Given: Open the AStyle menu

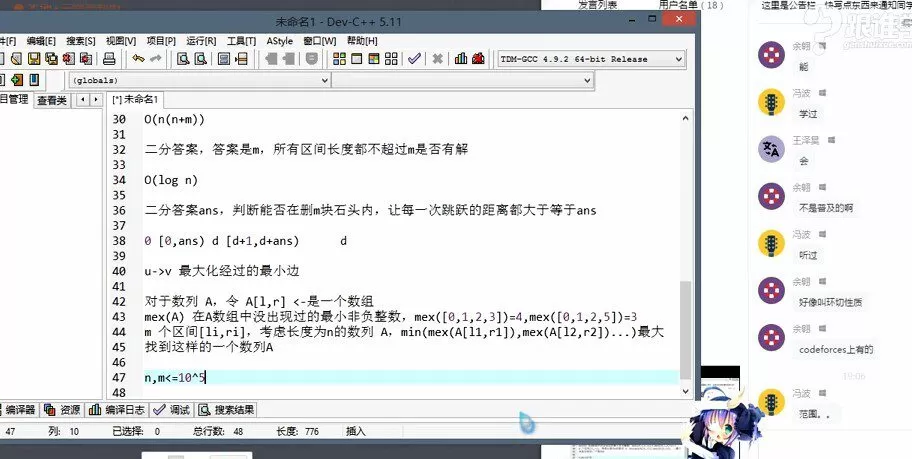Looking at the screenshot, I should [x=280, y=41].
